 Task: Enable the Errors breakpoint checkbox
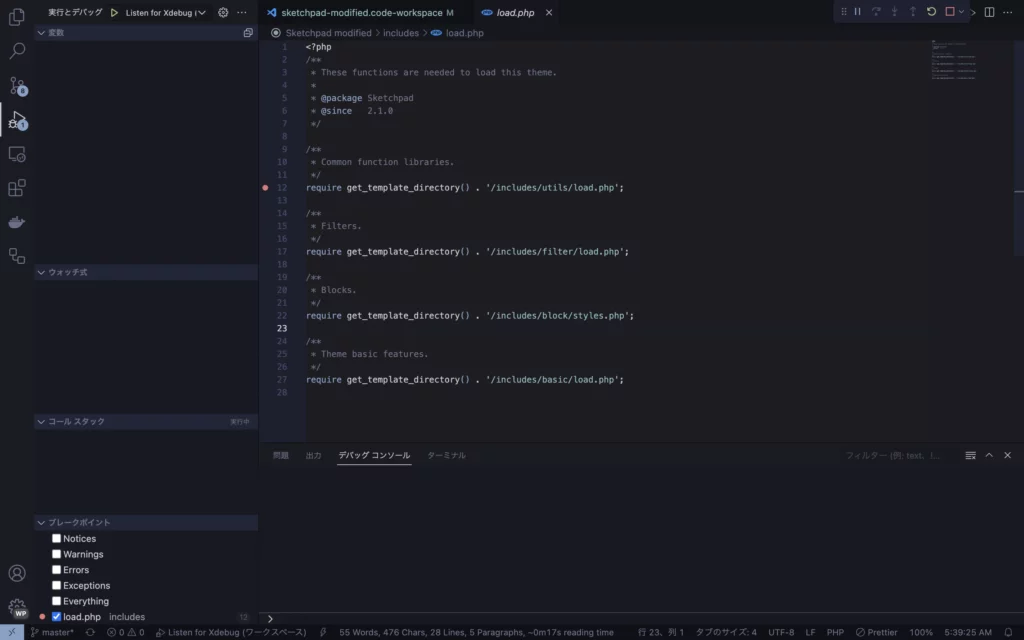56,569
